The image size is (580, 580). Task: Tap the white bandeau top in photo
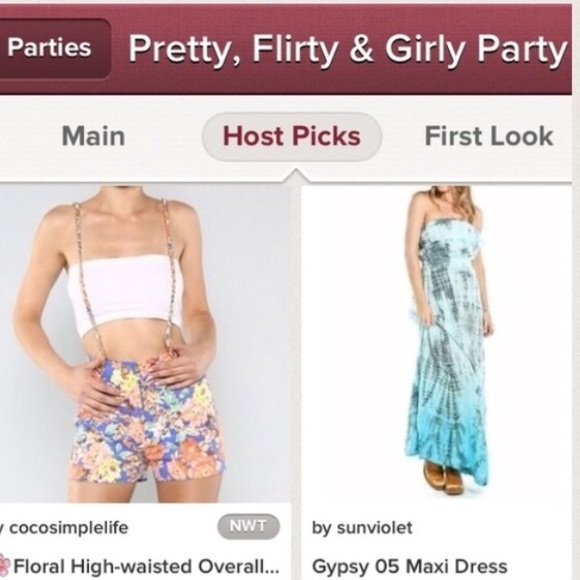pos(126,292)
